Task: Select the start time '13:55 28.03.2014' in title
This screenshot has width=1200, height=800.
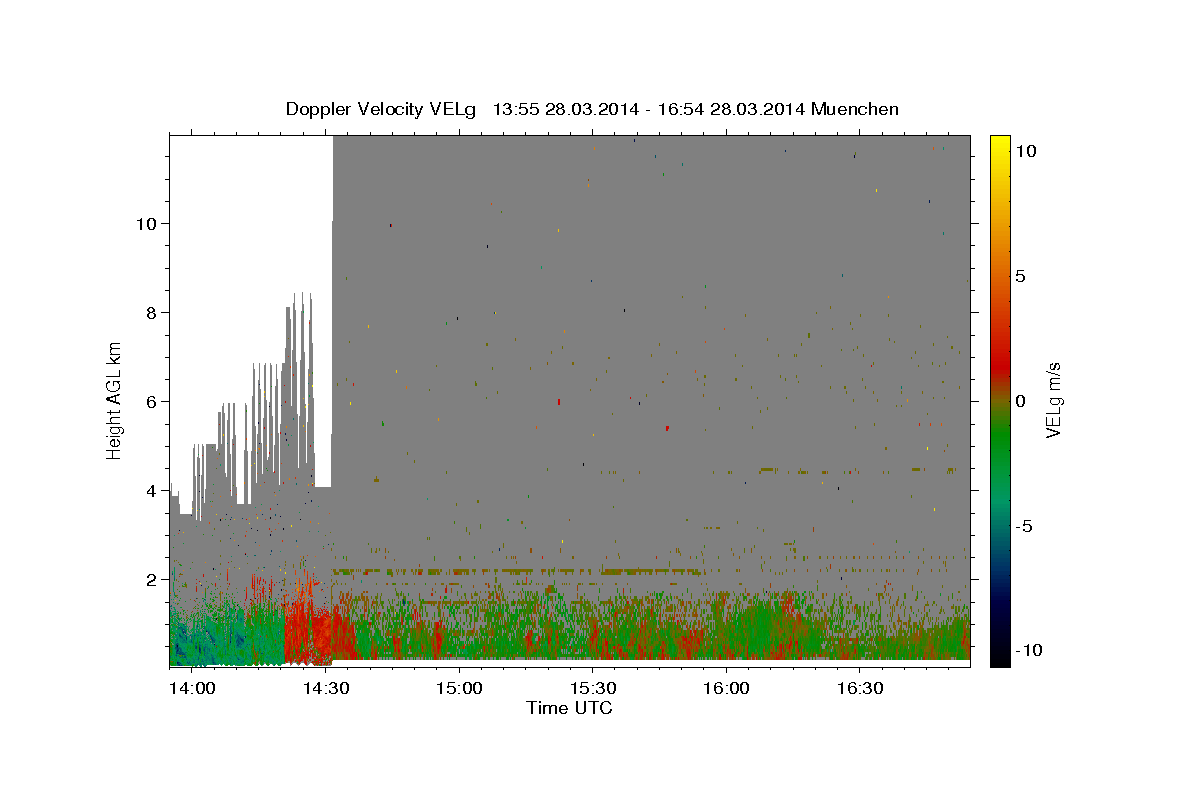Action: [563, 109]
